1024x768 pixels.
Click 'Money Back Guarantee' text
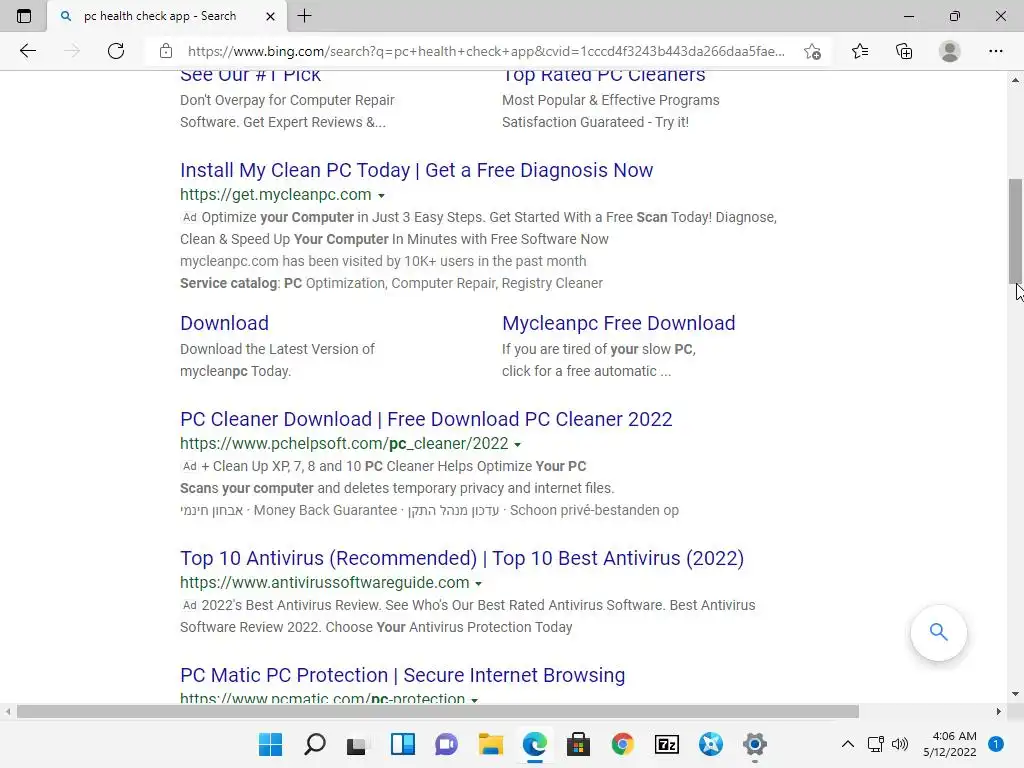[325, 510]
